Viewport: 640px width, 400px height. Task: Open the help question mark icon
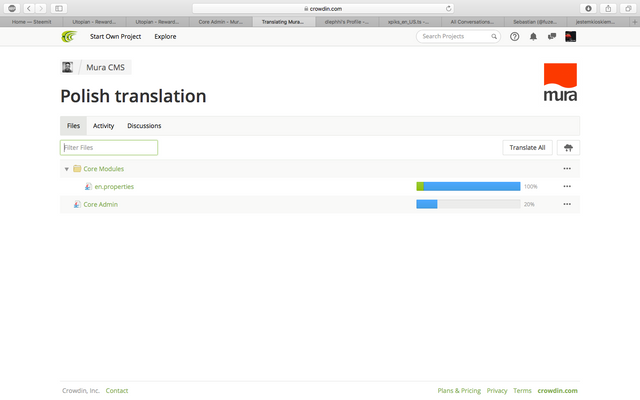(514, 37)
